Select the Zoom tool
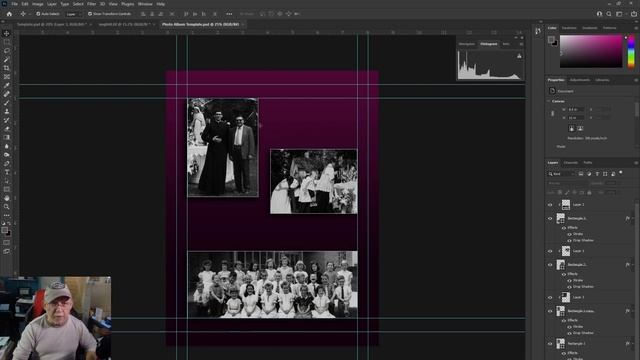640x360 pixels. tap(7, 207)
